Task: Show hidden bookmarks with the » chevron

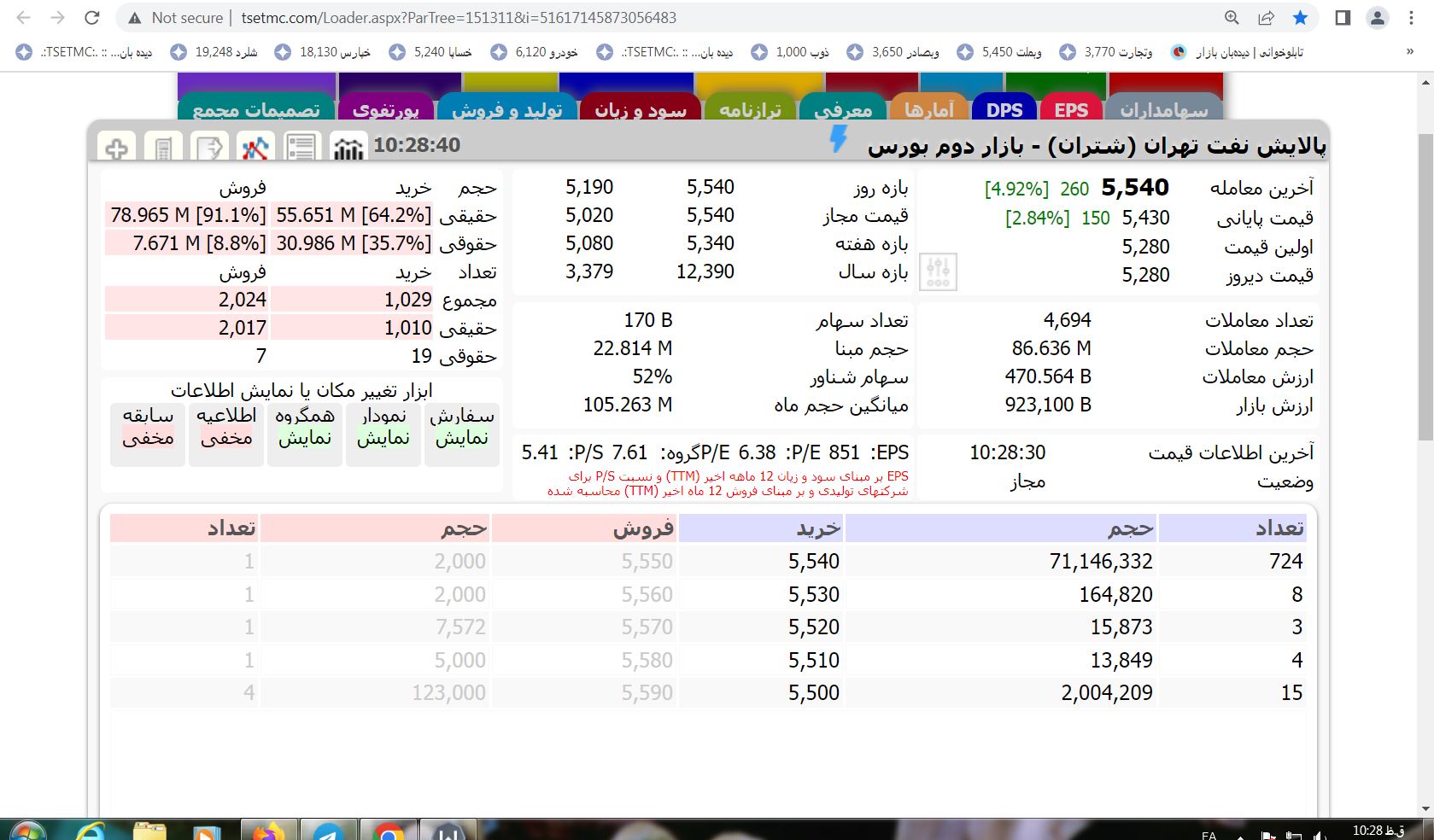Action: tap(1410, 51)
